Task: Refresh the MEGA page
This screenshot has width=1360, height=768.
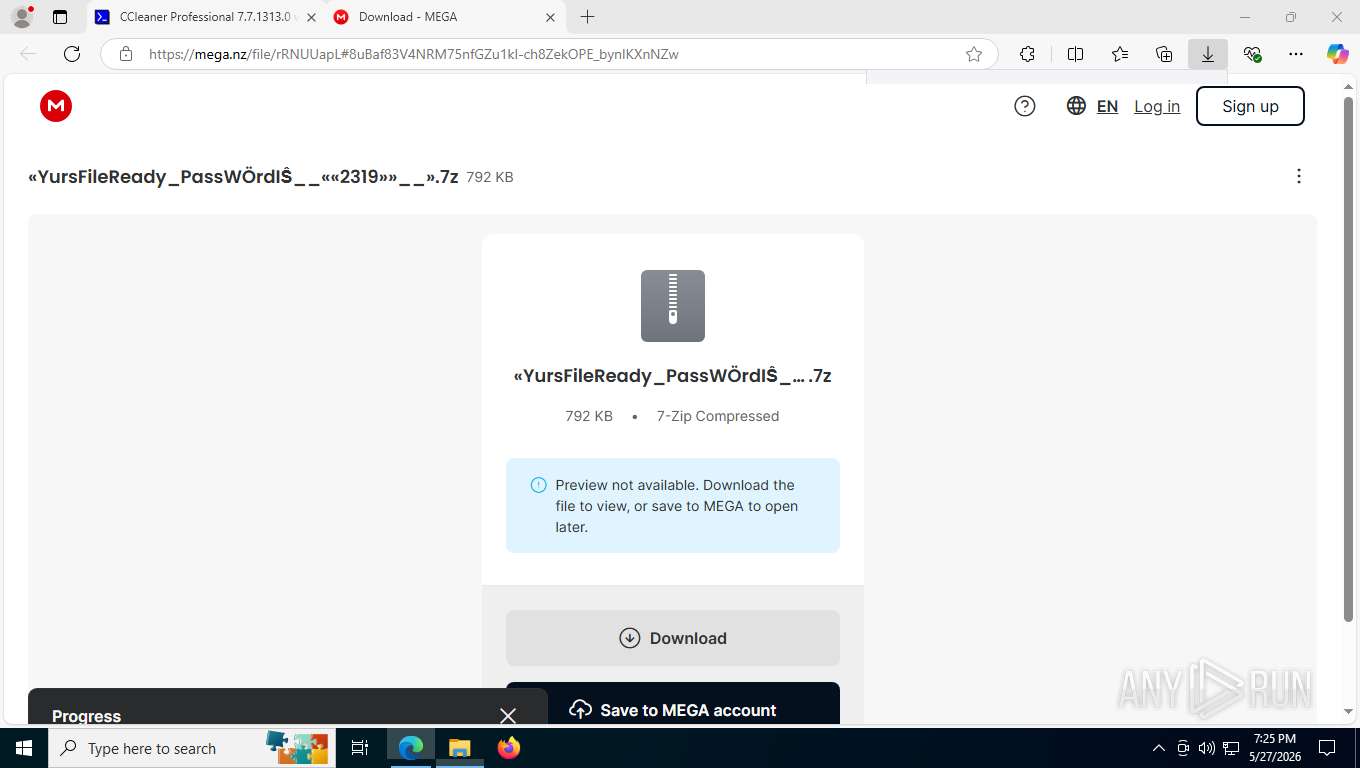Action: pos(72,54)
